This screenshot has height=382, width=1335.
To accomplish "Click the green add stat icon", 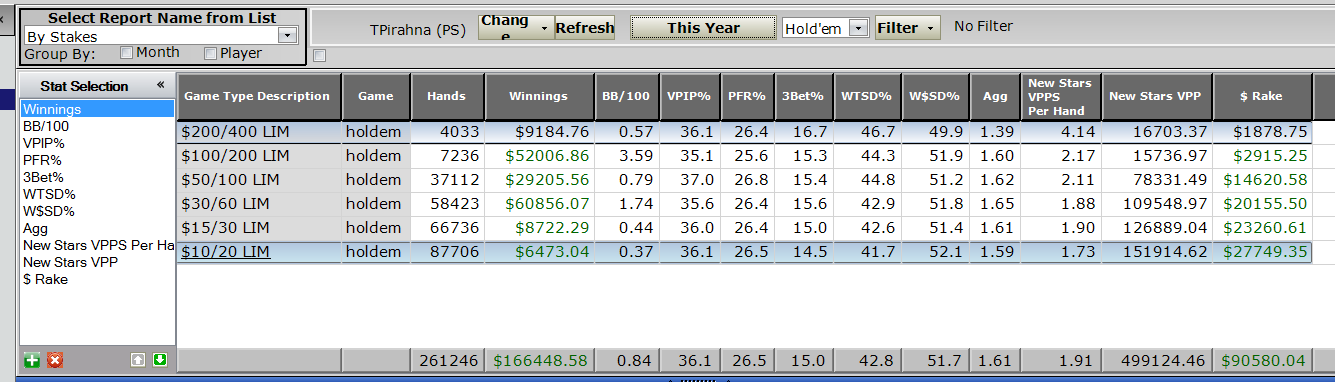I will tap(31, 359).
